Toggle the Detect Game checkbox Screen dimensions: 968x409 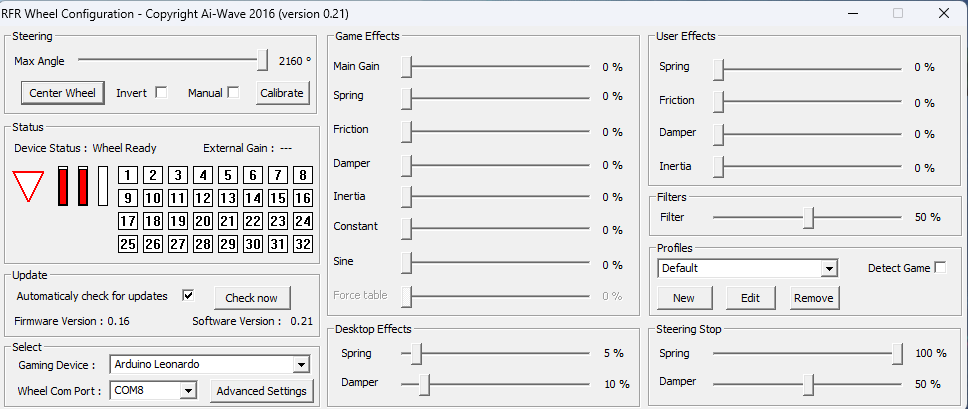click(x=940, y=268)
